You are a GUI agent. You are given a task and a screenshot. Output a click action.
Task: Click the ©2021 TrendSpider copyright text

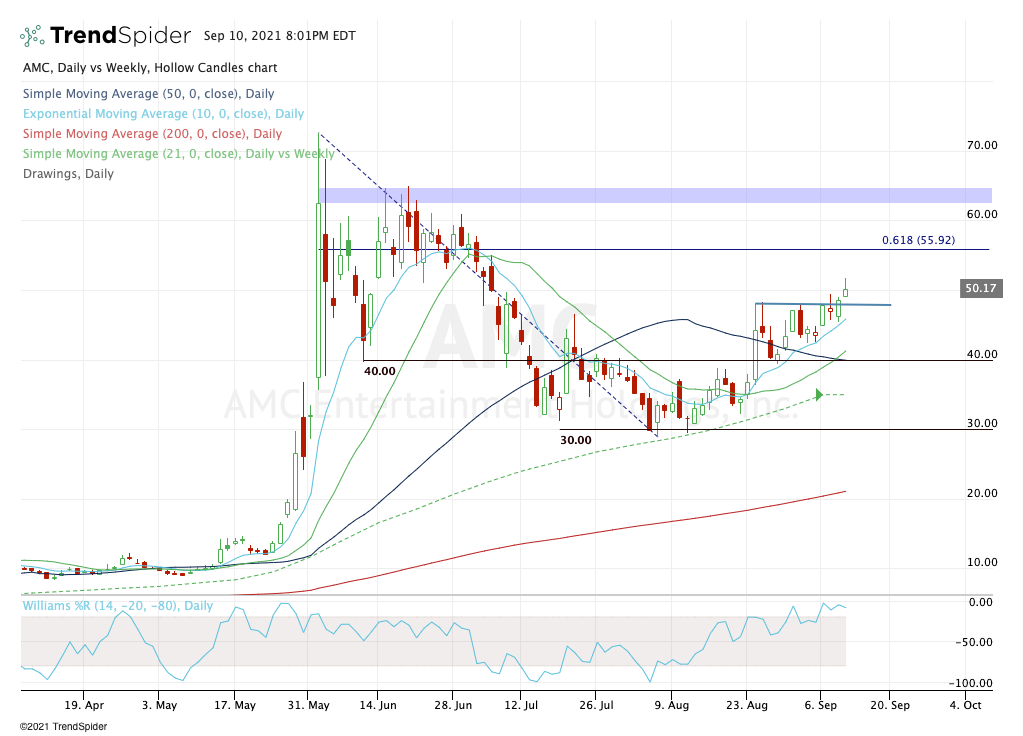pyautogui.click(x=63, y=726)
